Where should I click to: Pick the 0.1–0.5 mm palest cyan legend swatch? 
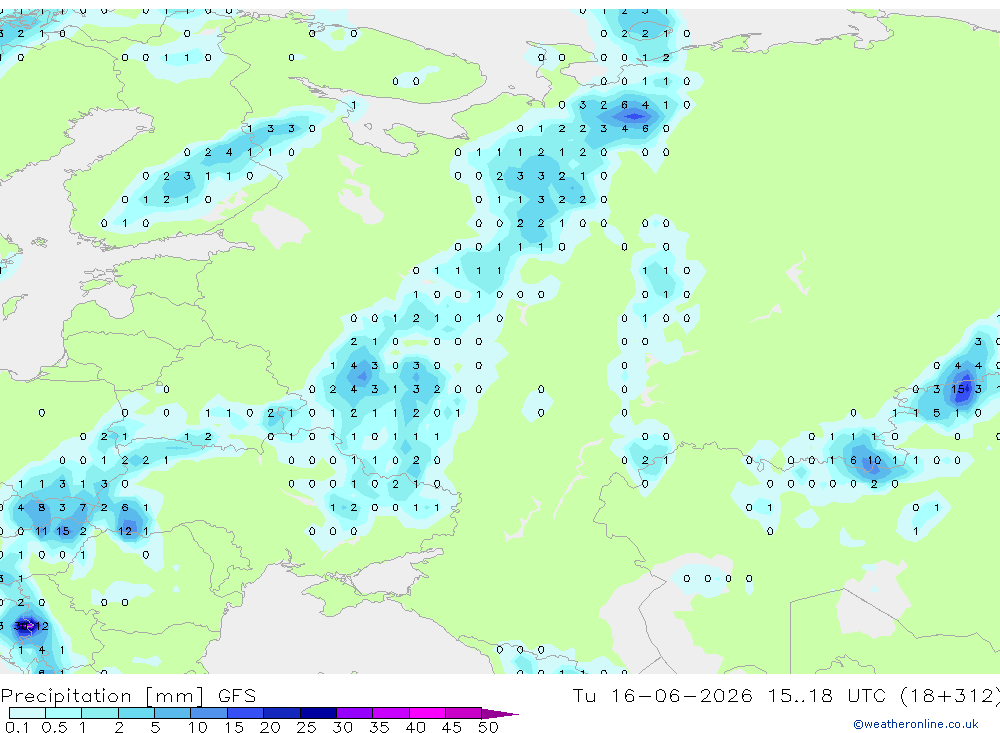(27, 713)
